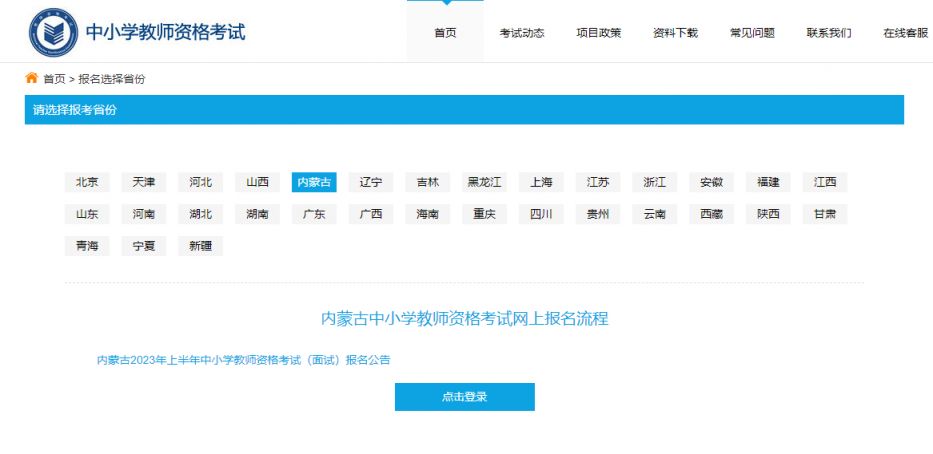Image resolution: width=933 pixels, height=454 pixels.
Task: Pick 辽宁 as the exam province
Action: (x=371, y=182)
